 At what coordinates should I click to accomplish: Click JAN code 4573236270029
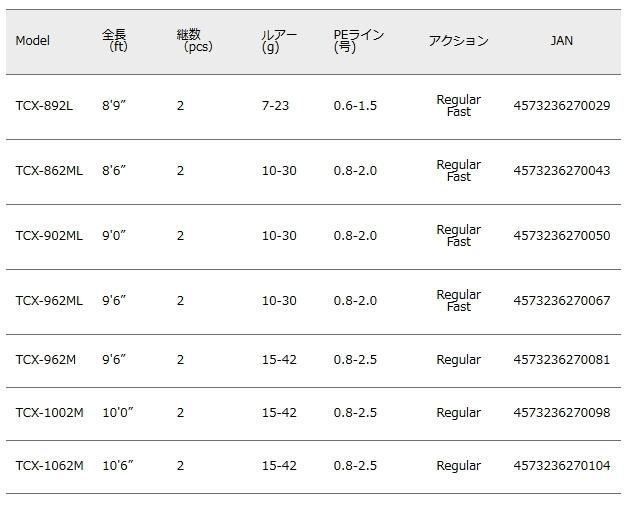coord(561,106)
